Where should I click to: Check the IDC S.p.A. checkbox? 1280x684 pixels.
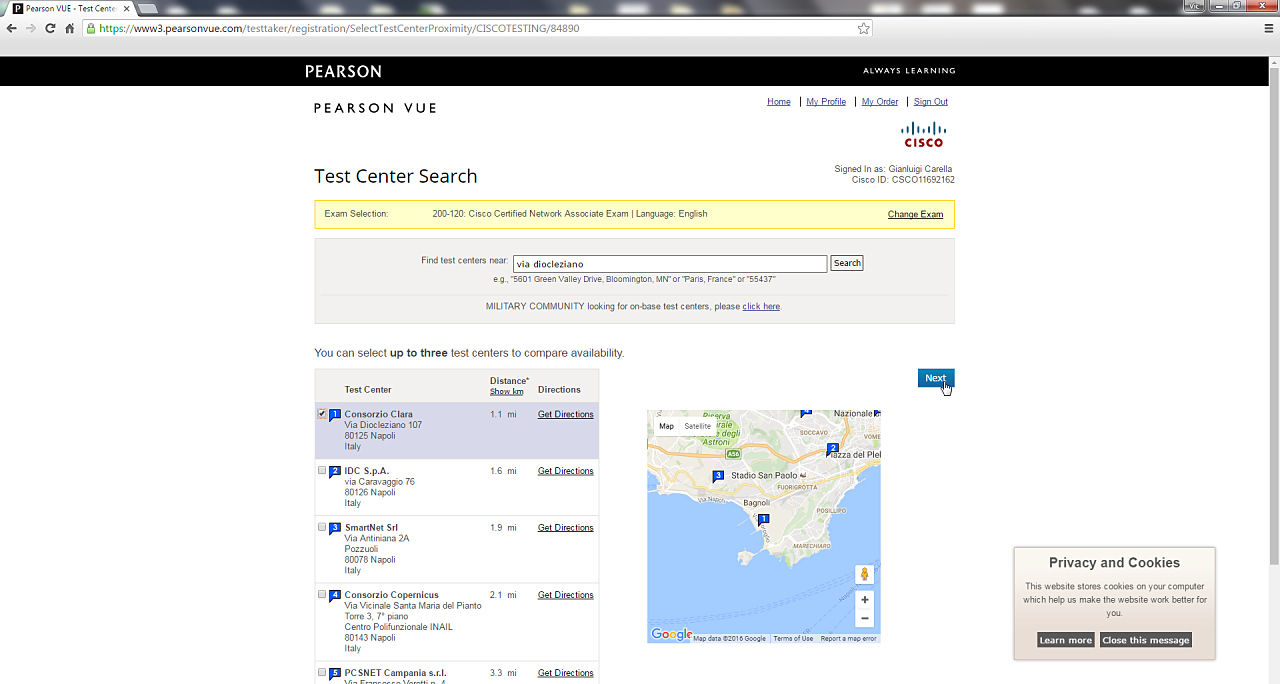(322, 470)
